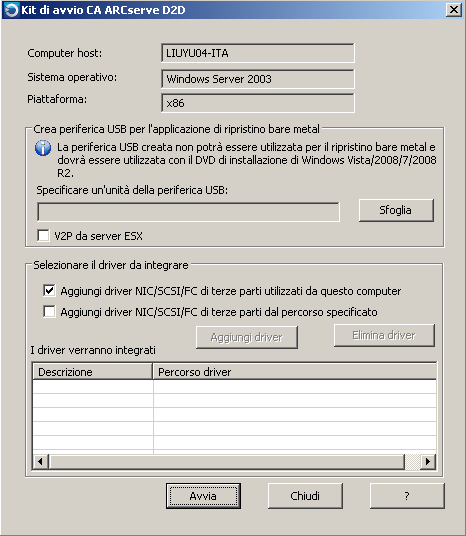Click the Avvia button
The image size is (466, 536).
tap(203, 496)
